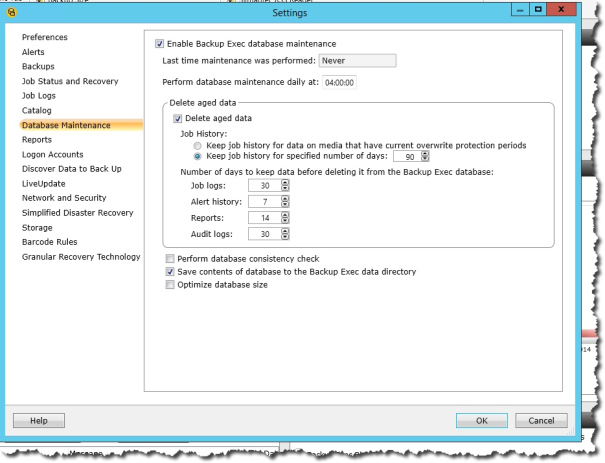This screenshot has height=463, width=605.
Task: Maximize the Settings window
Action: pyautogui.click(x=538, y=10)
